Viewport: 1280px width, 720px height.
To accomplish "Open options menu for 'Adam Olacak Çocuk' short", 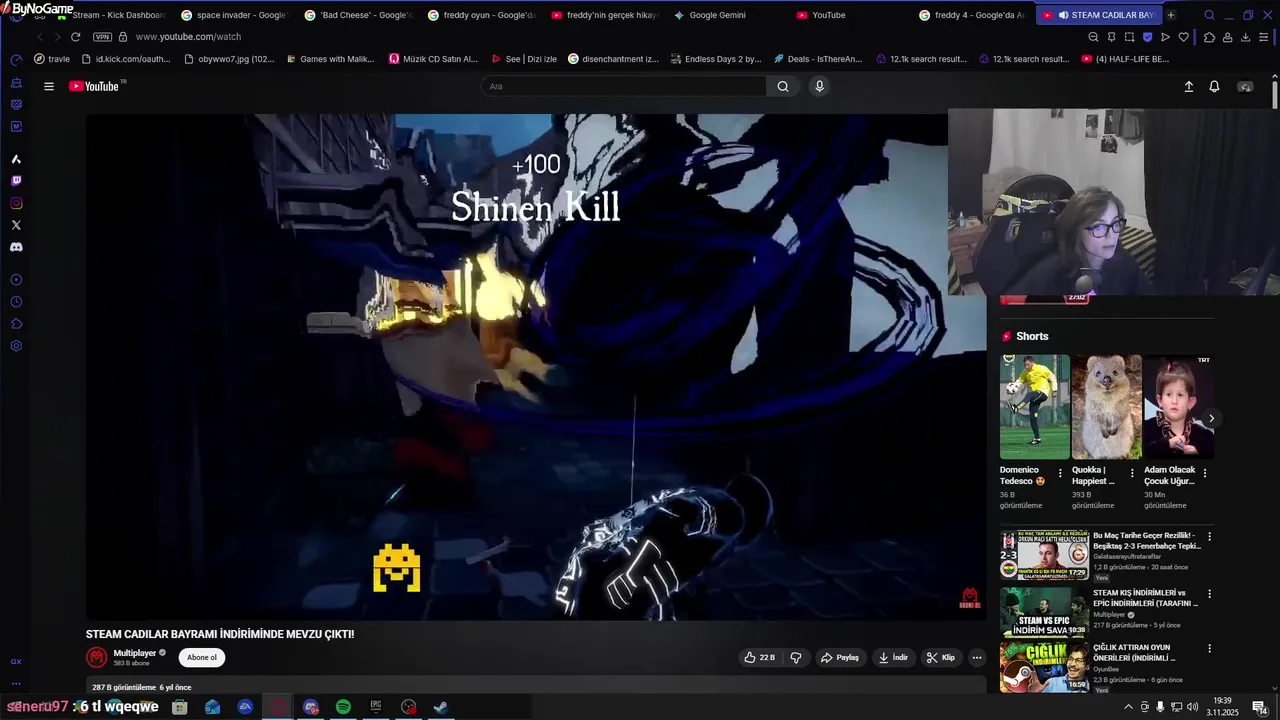I will tap(1205, 473).
